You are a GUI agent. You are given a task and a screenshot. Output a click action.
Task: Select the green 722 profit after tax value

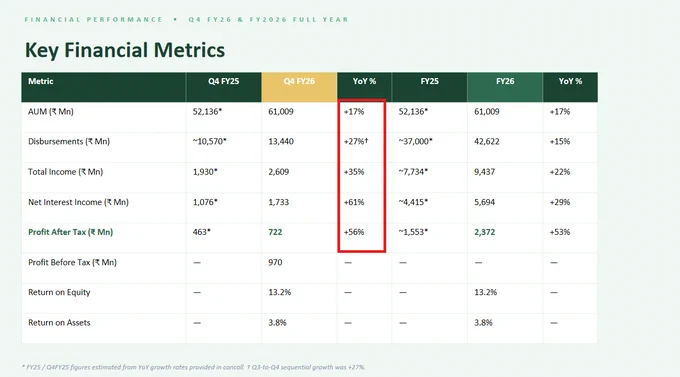[275, 232]
